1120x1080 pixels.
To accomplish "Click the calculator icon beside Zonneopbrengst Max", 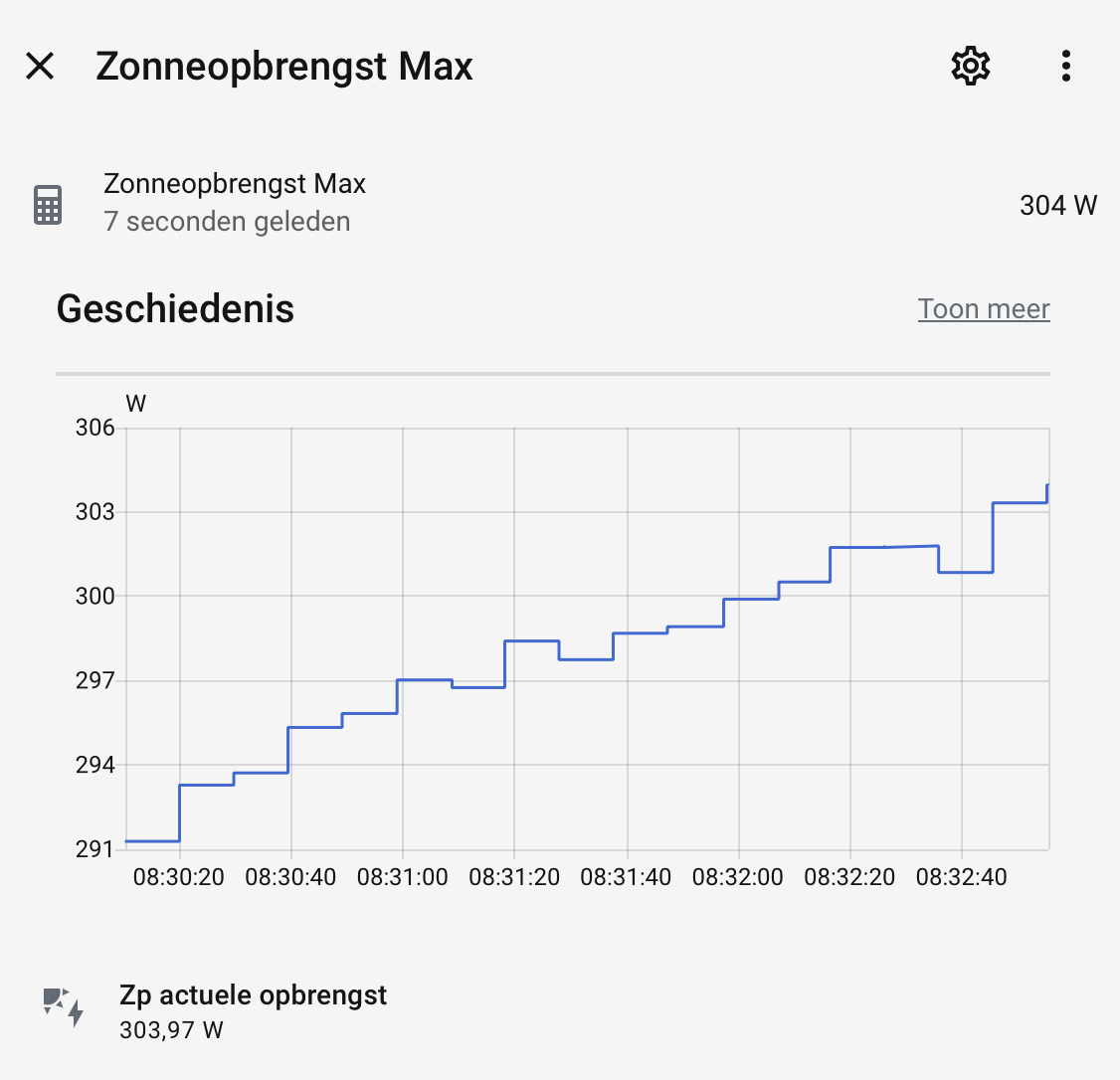I will 48,205.
